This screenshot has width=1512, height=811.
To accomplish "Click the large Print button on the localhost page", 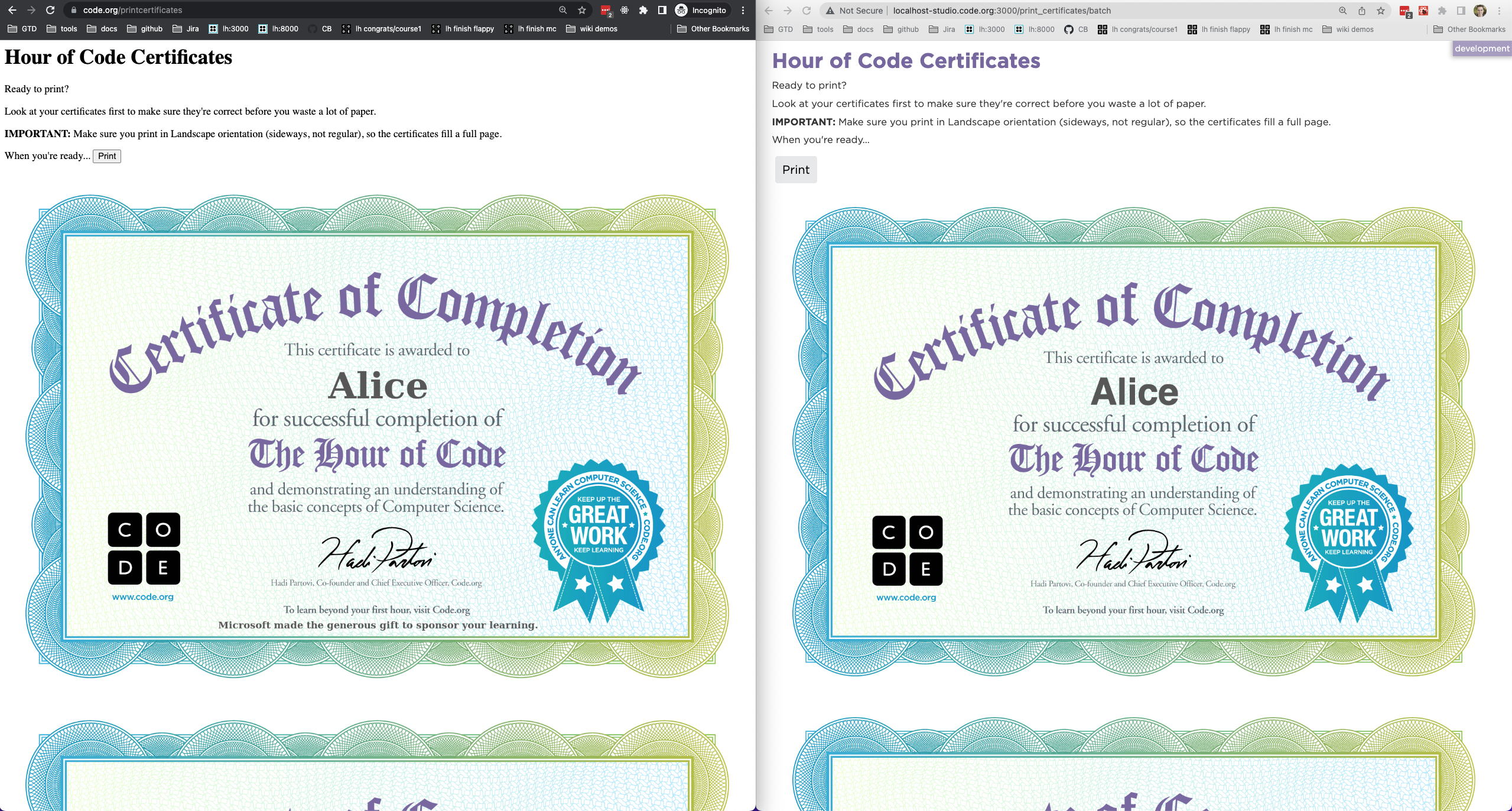I will (x=796, y=170).
